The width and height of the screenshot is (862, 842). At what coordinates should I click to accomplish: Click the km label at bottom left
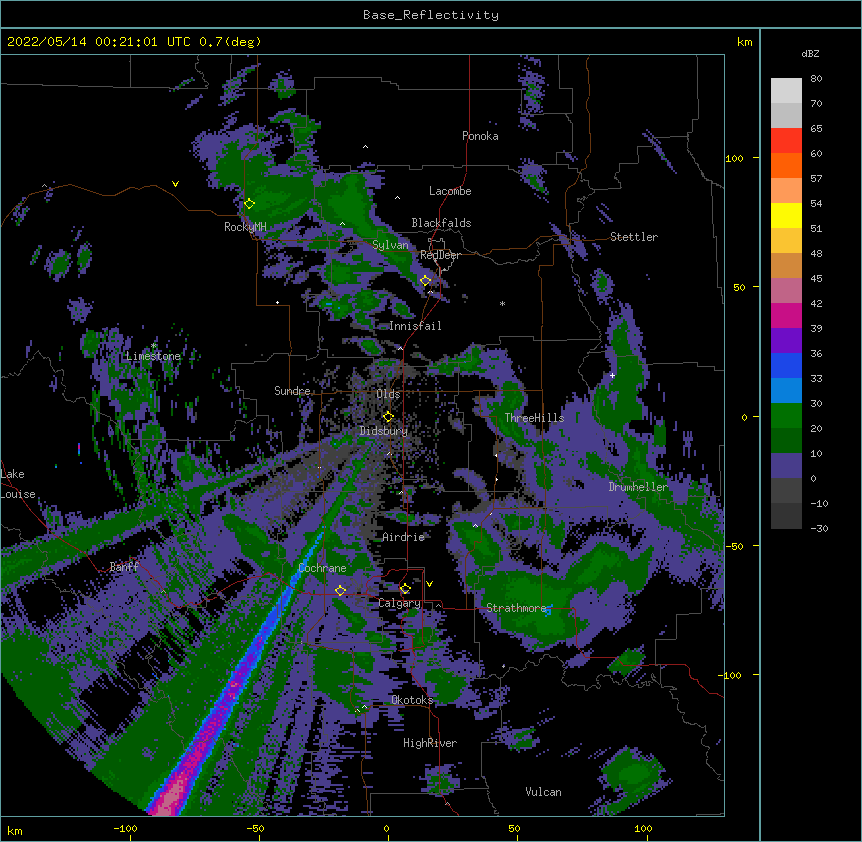coord(15,830)
